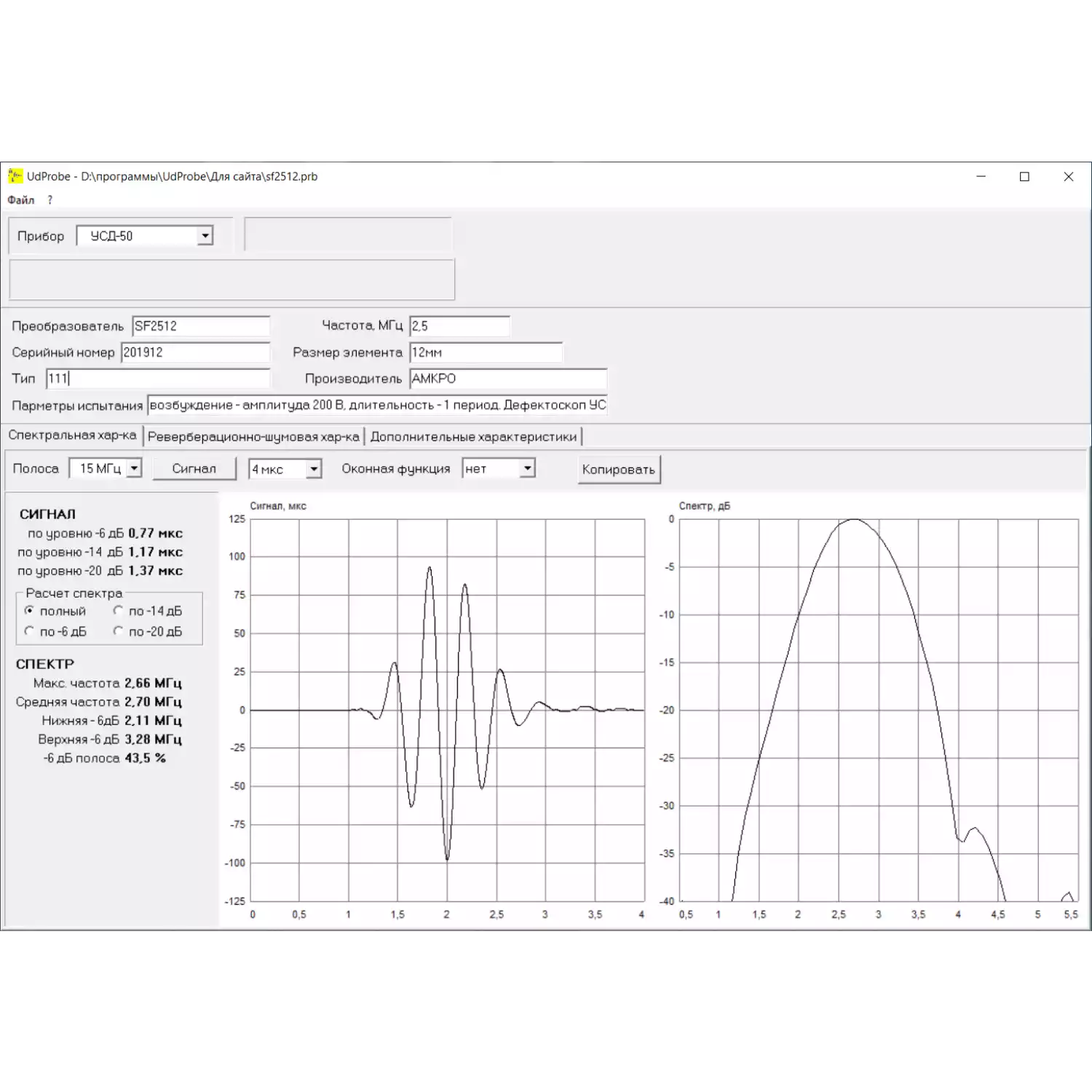This screenshot has width=1092, height=1092.
Task: Expand the Полоса 15 МГц dropdown
Action: coord(134,469)
